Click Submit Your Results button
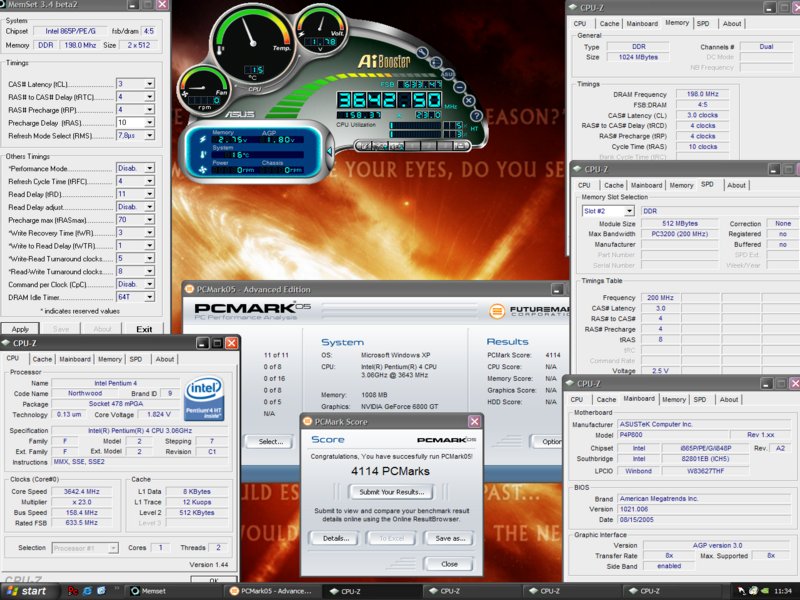 391,492
